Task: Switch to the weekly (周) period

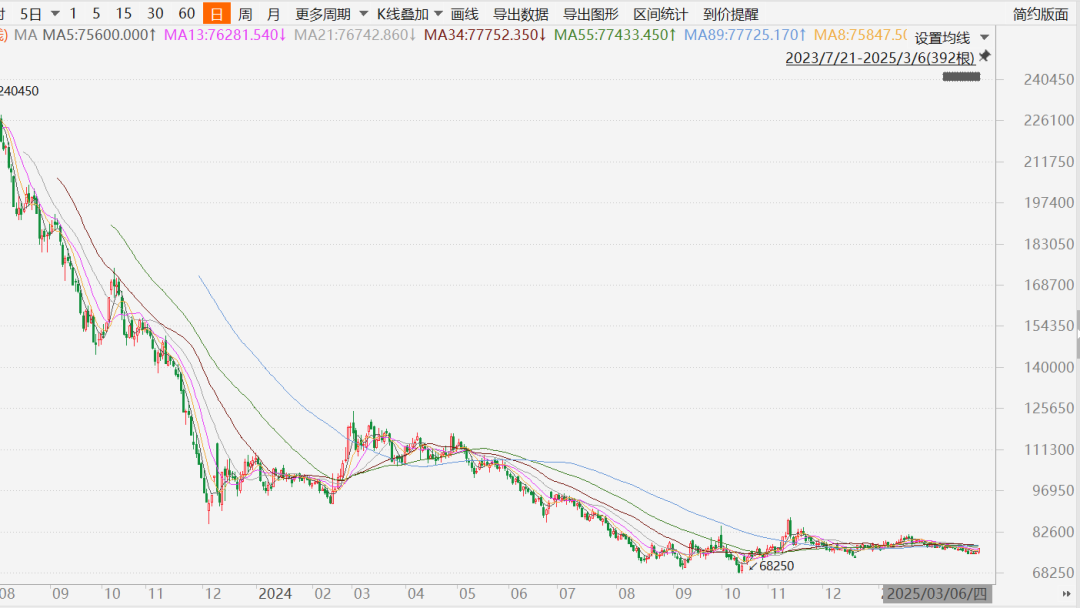Action: pyautogui.click(x=245, y=14)
